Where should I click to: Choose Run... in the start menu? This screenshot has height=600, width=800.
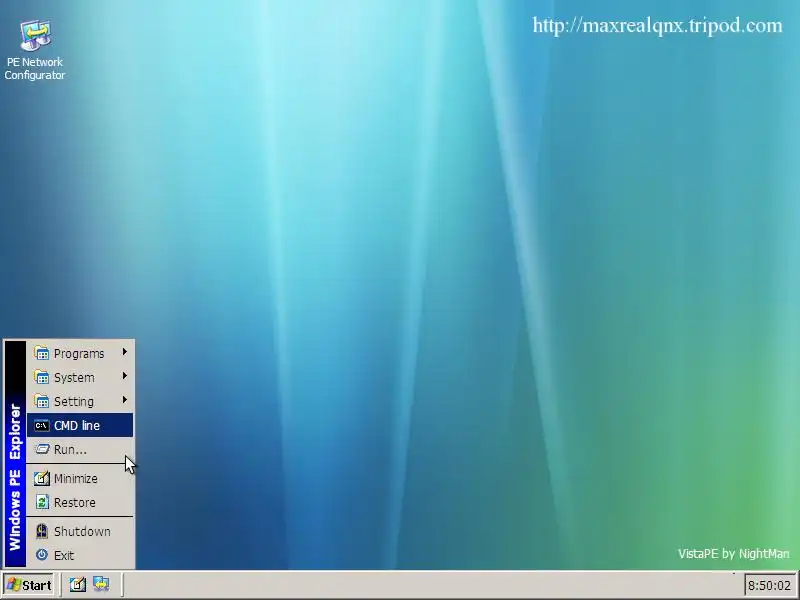(x=80, y=449)
